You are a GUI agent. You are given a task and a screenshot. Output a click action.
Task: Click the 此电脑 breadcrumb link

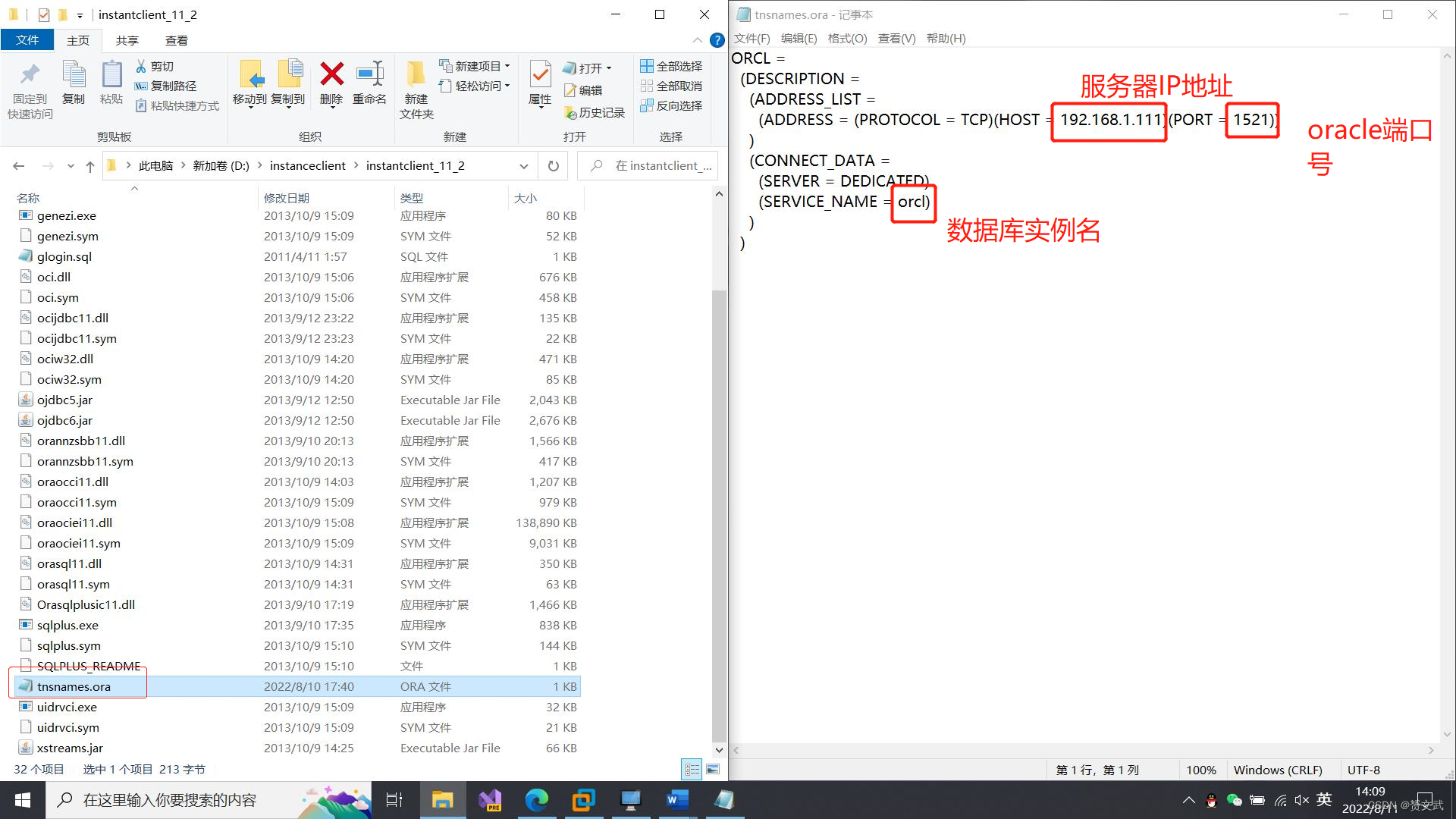click(x=156, y=165)
